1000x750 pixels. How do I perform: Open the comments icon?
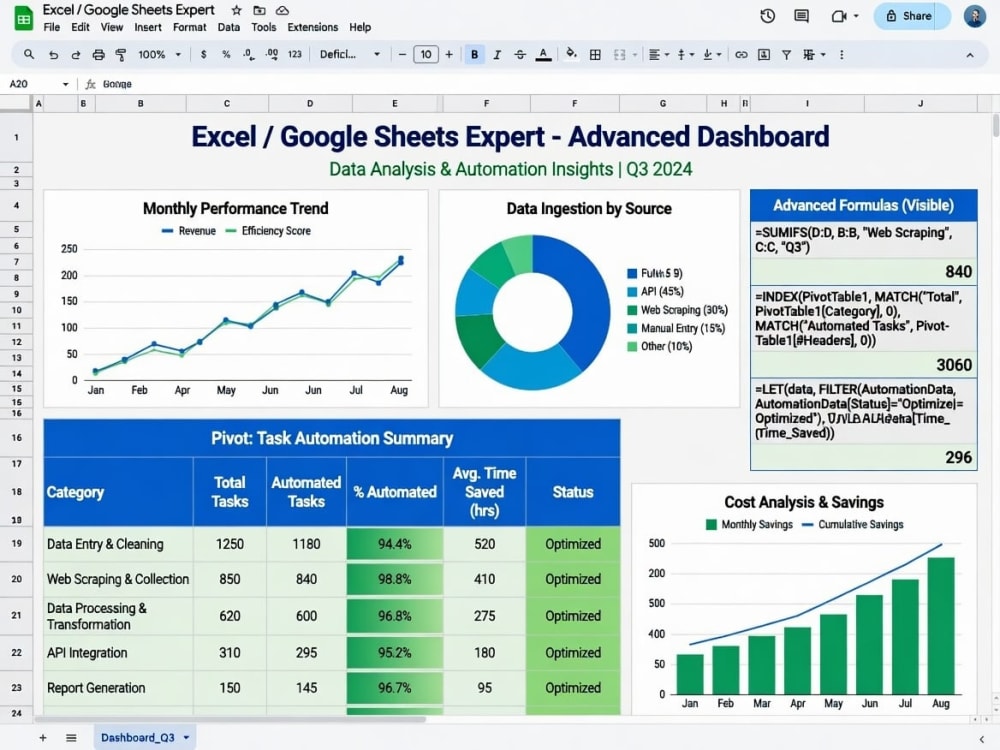click(802, 16)
